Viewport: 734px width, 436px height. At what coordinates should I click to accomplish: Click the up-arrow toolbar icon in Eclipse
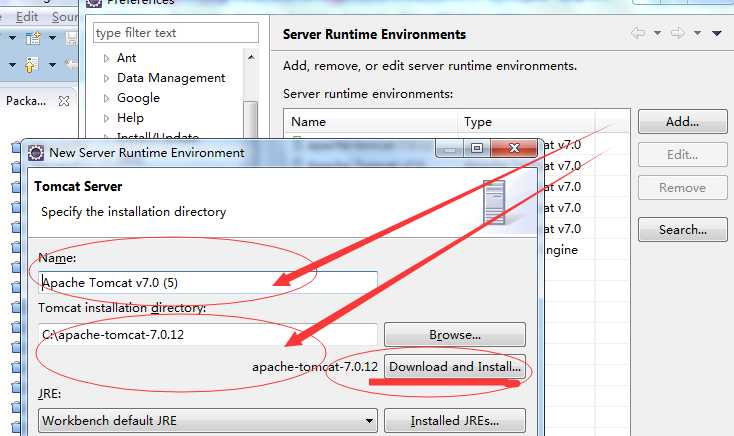(30, 65)
